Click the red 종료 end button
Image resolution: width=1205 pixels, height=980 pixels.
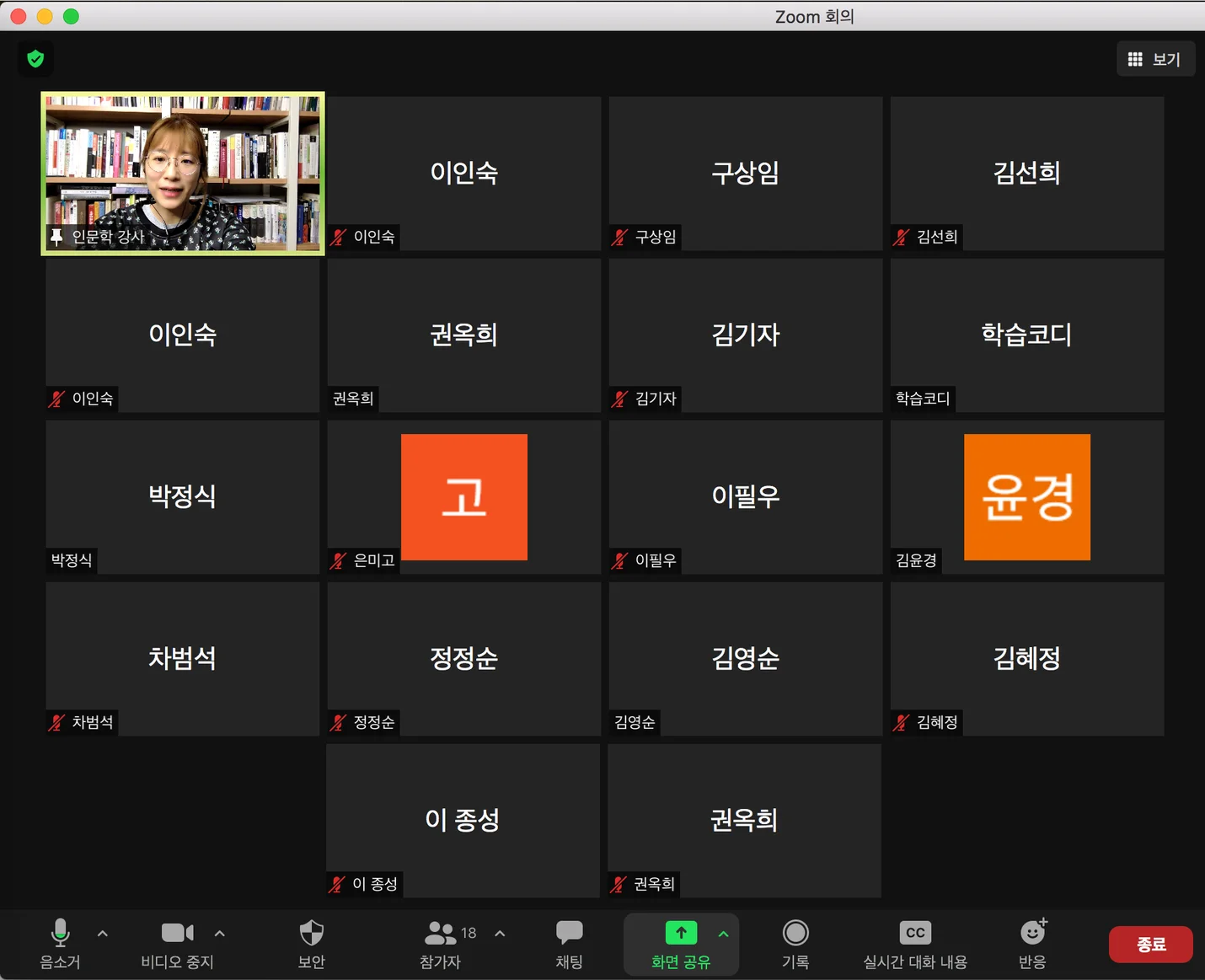tap(1151, 945)
